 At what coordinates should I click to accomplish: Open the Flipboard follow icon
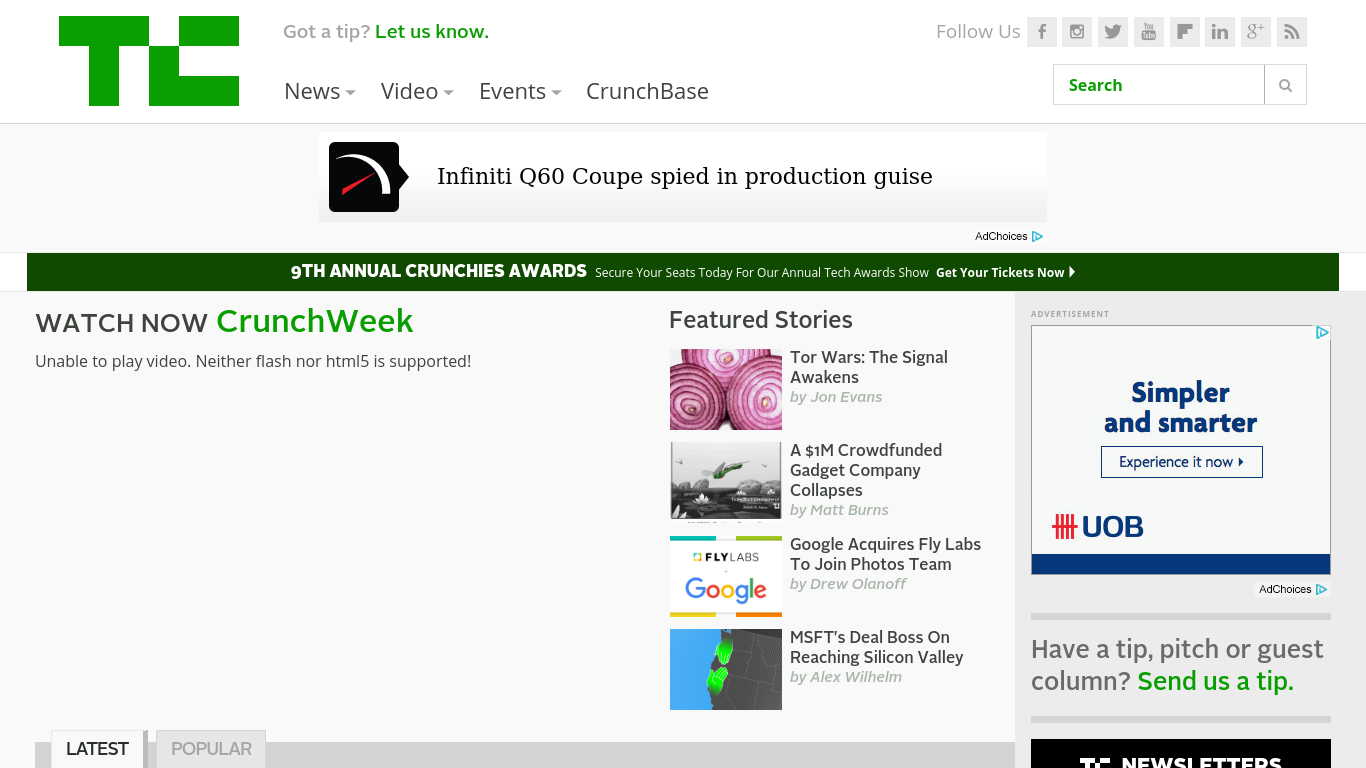(x=1184, y=32)
